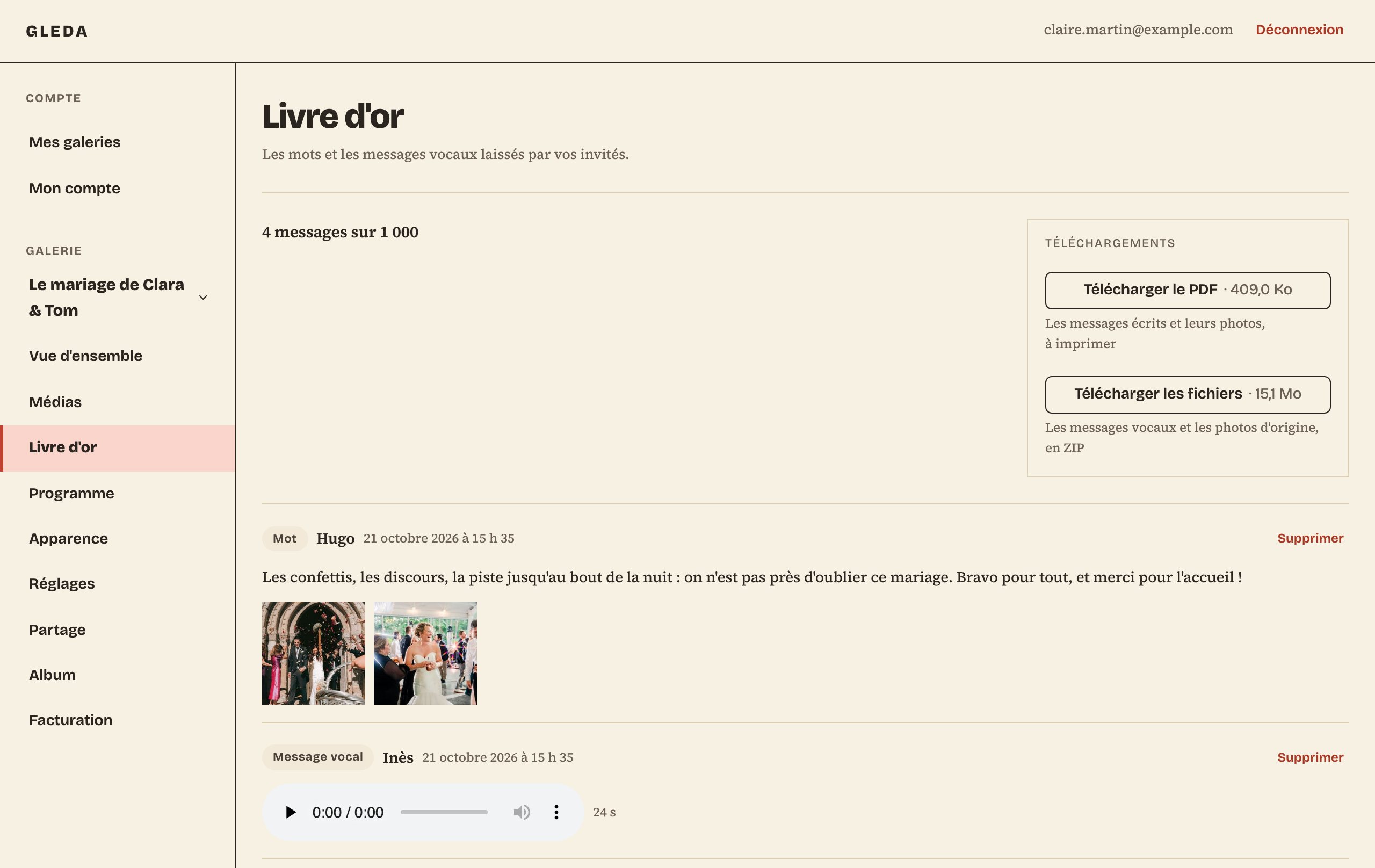Delete Hugo's message with Supprimer

1310,538
